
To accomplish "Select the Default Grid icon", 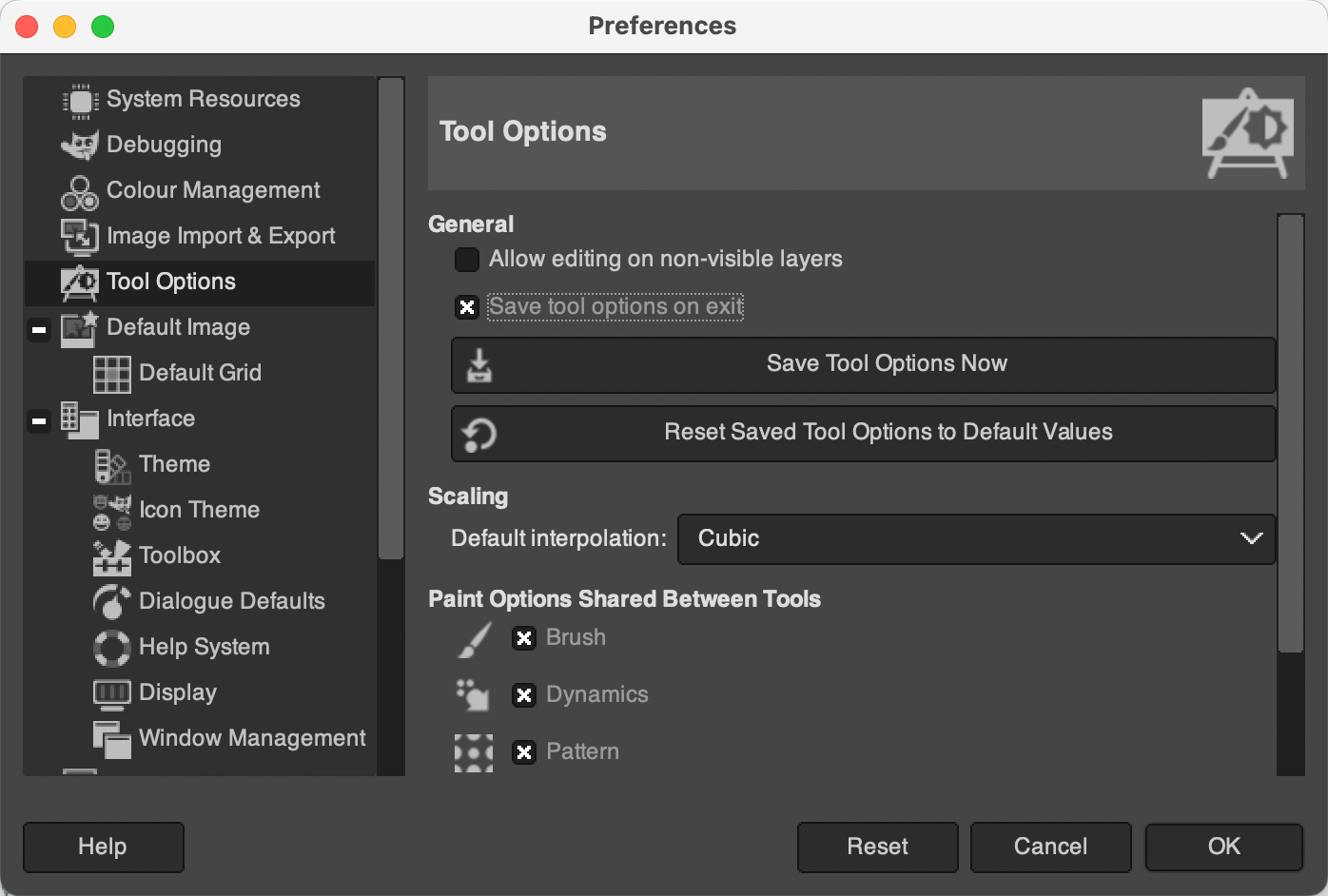I will 111,373.
